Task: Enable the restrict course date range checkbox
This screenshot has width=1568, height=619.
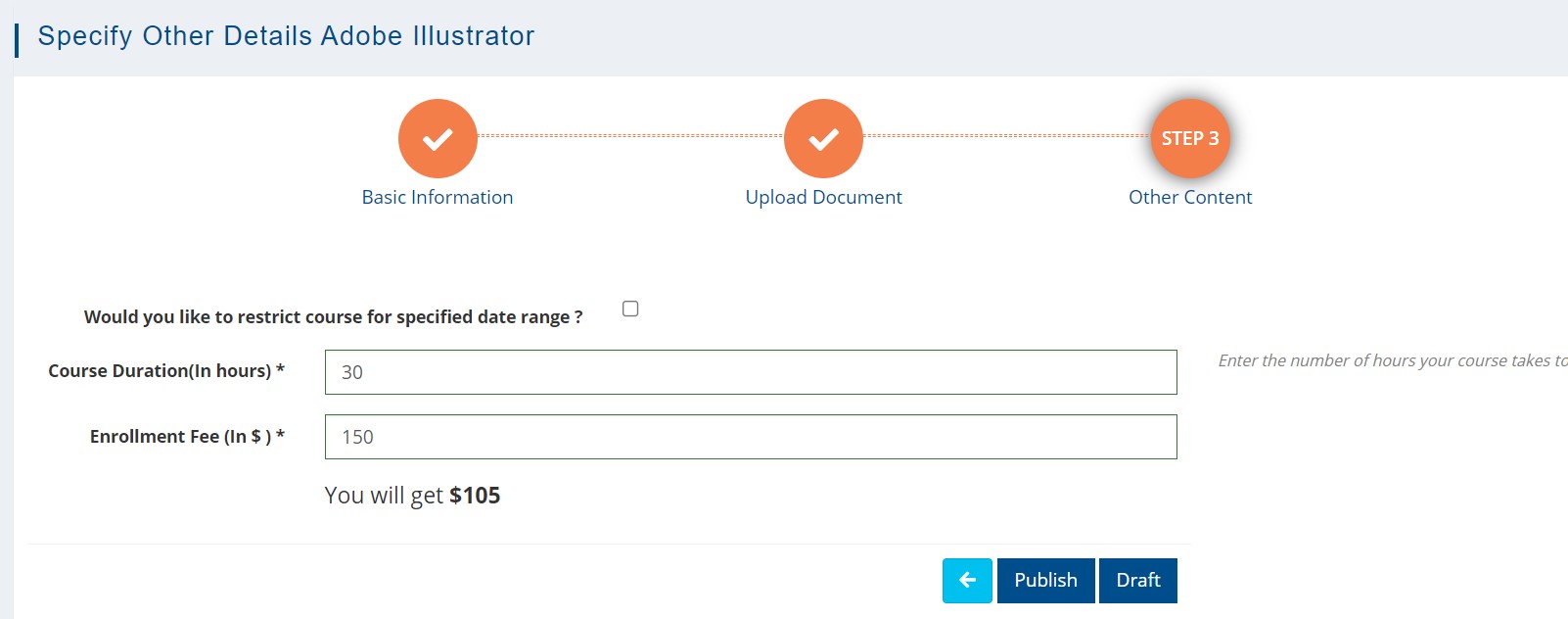Action: click(x=630, y=309)
